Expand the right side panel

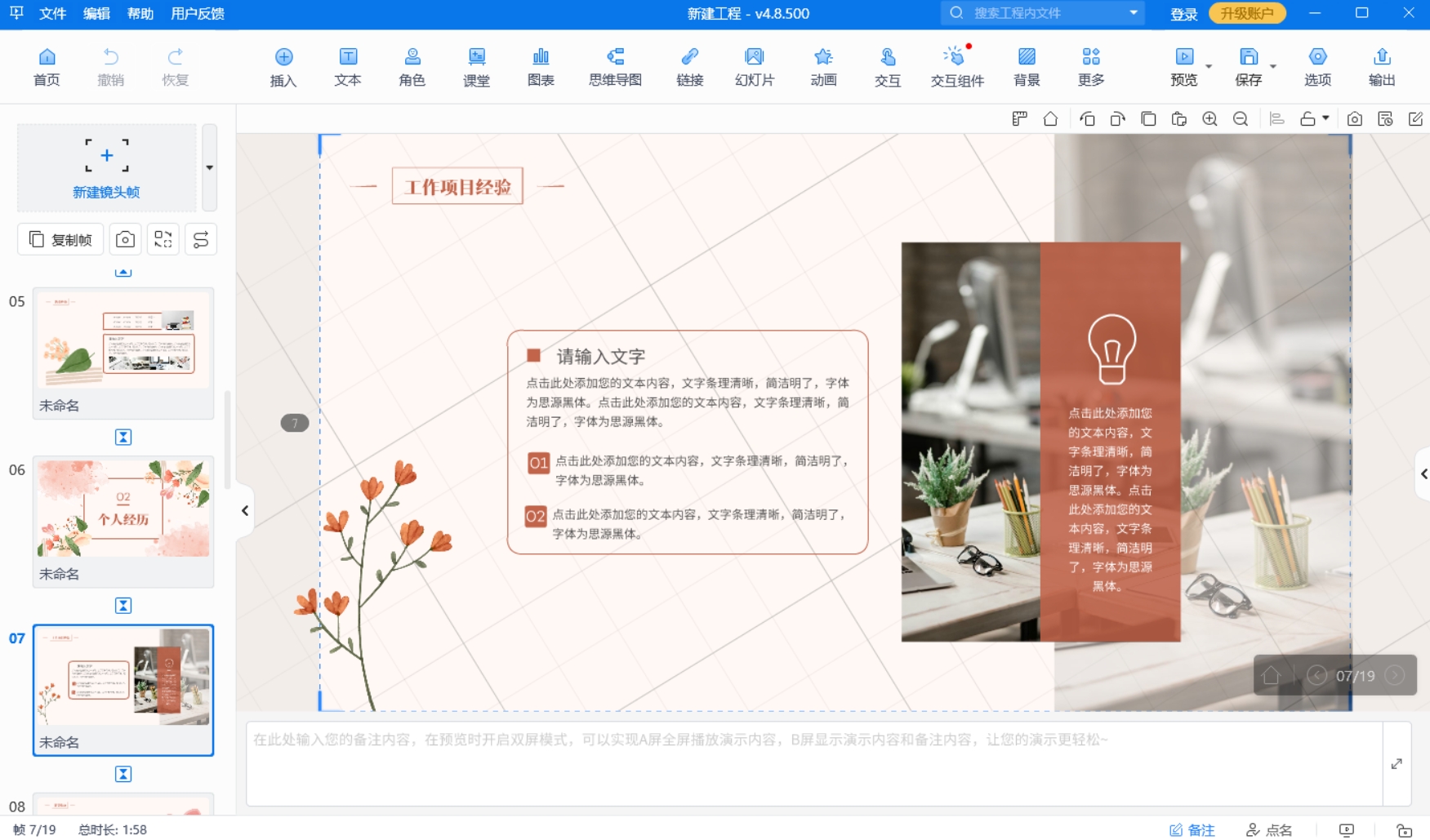point(1423,473)
